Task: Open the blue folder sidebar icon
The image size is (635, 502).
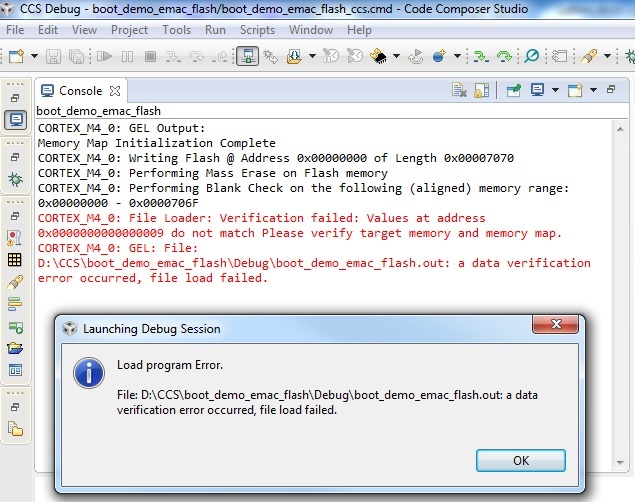Action: [x=15, y=348]
